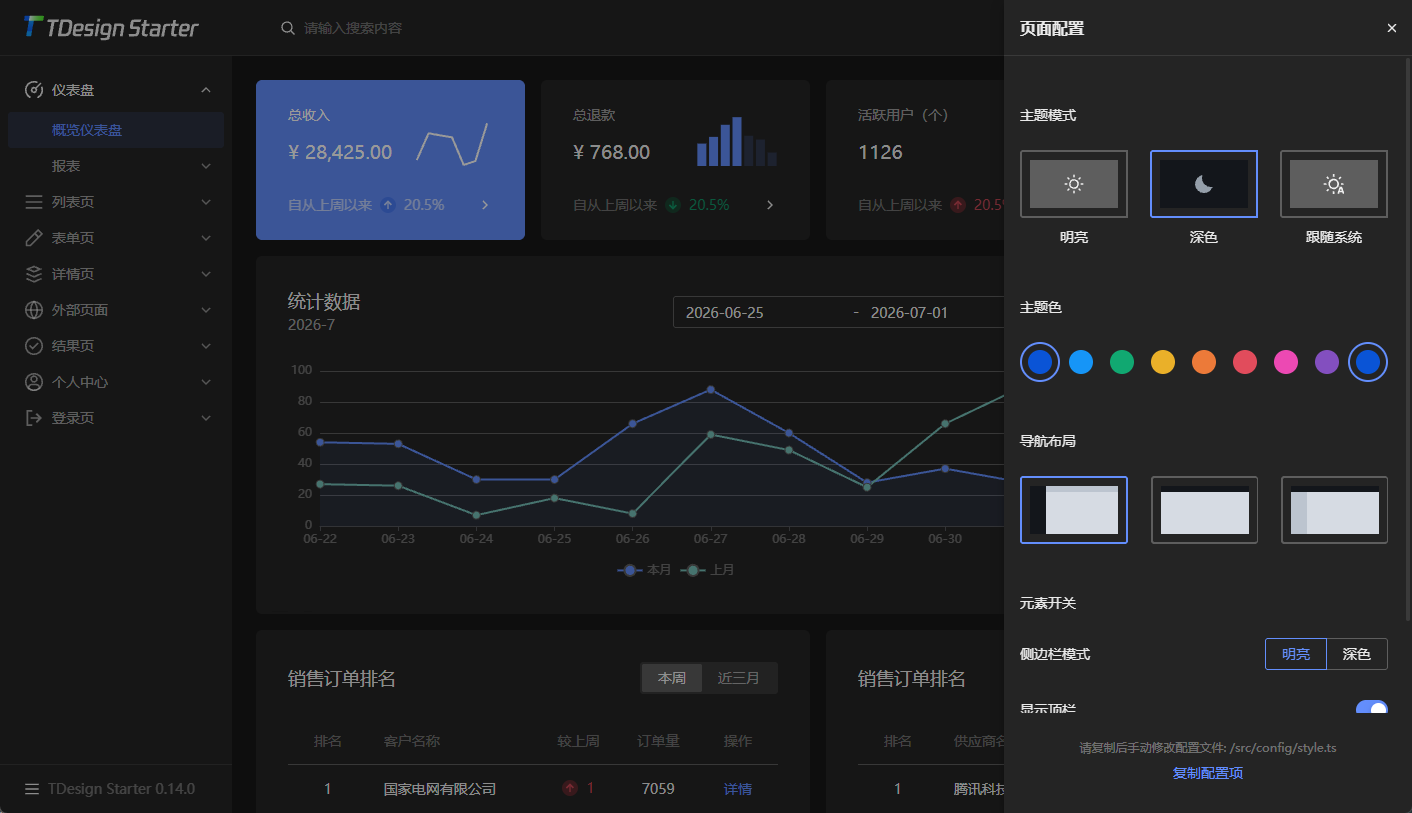Image resolution: width=1412 pixels, height=813 pixels.
Task: Click the 列表页 list icon in sidebar
Action: [34, 202]
